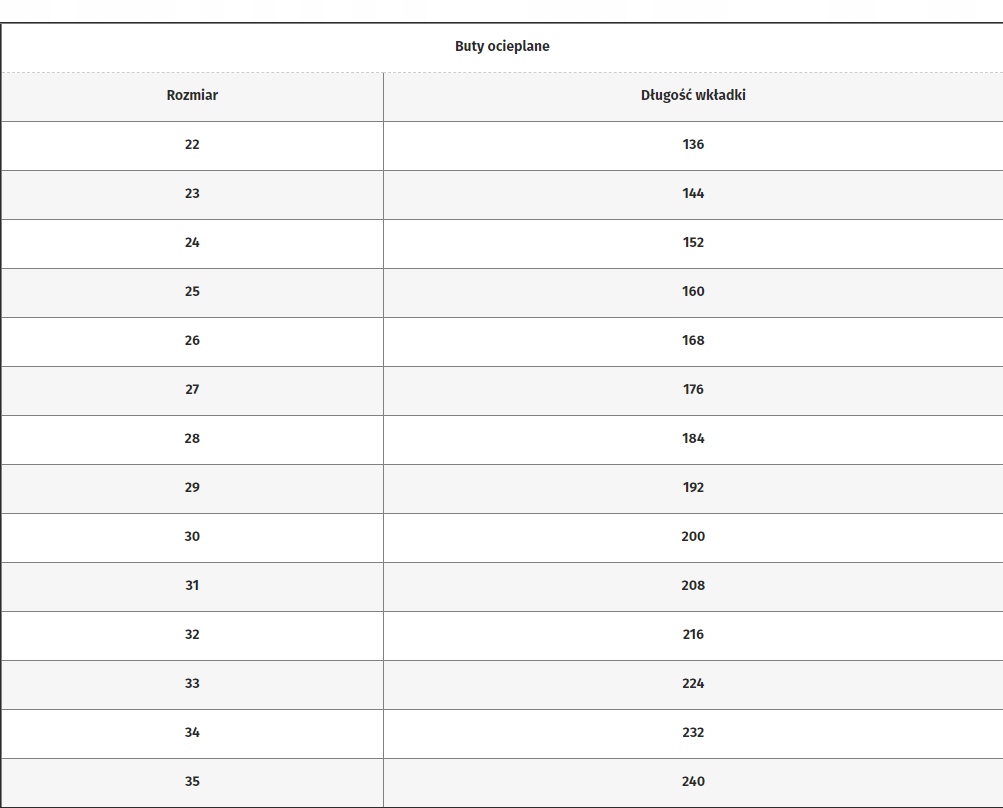Select the size 31 cell
The image size is (1003, 808).
192,586
